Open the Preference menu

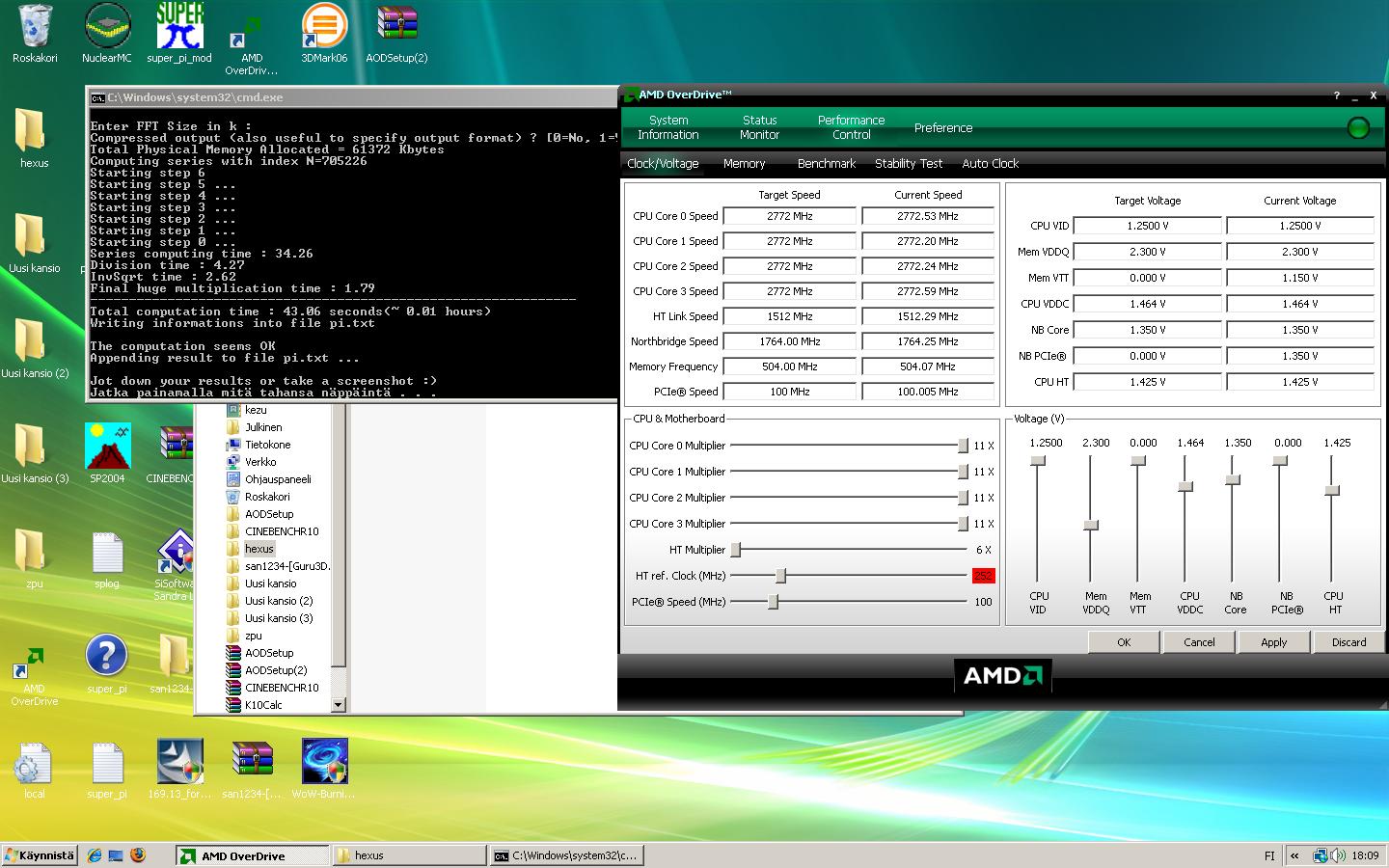point(943,127)
